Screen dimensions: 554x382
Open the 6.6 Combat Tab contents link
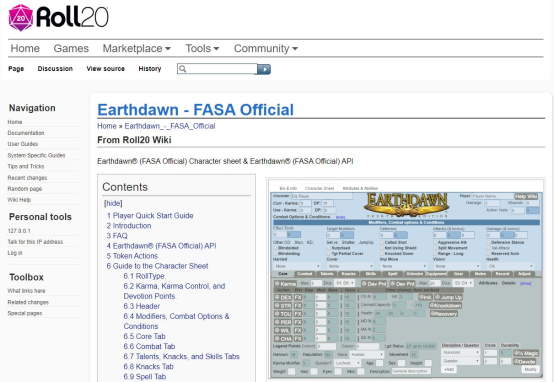(x=149, y=346)
